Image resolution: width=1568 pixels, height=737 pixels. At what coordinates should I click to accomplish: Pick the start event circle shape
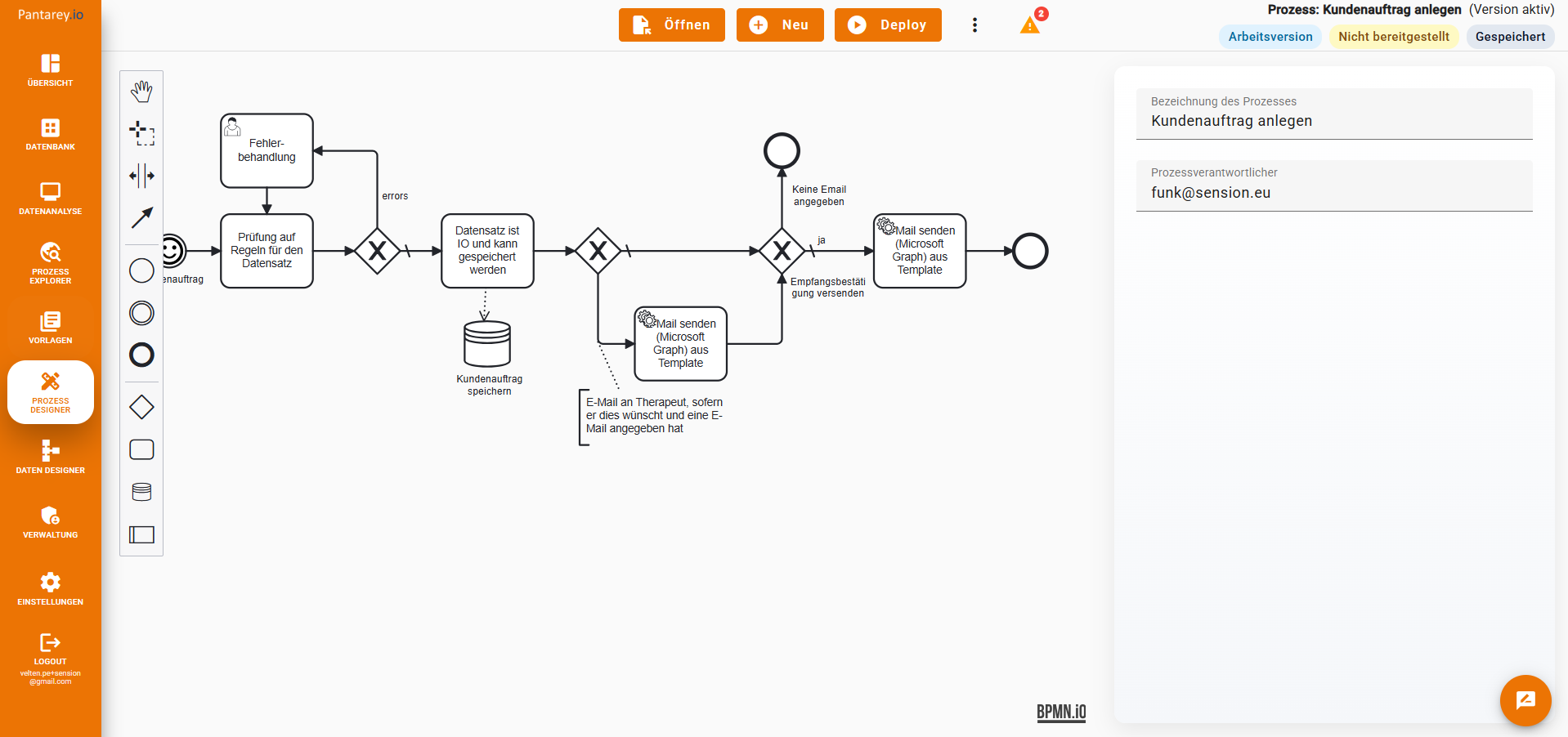[141, 270]
